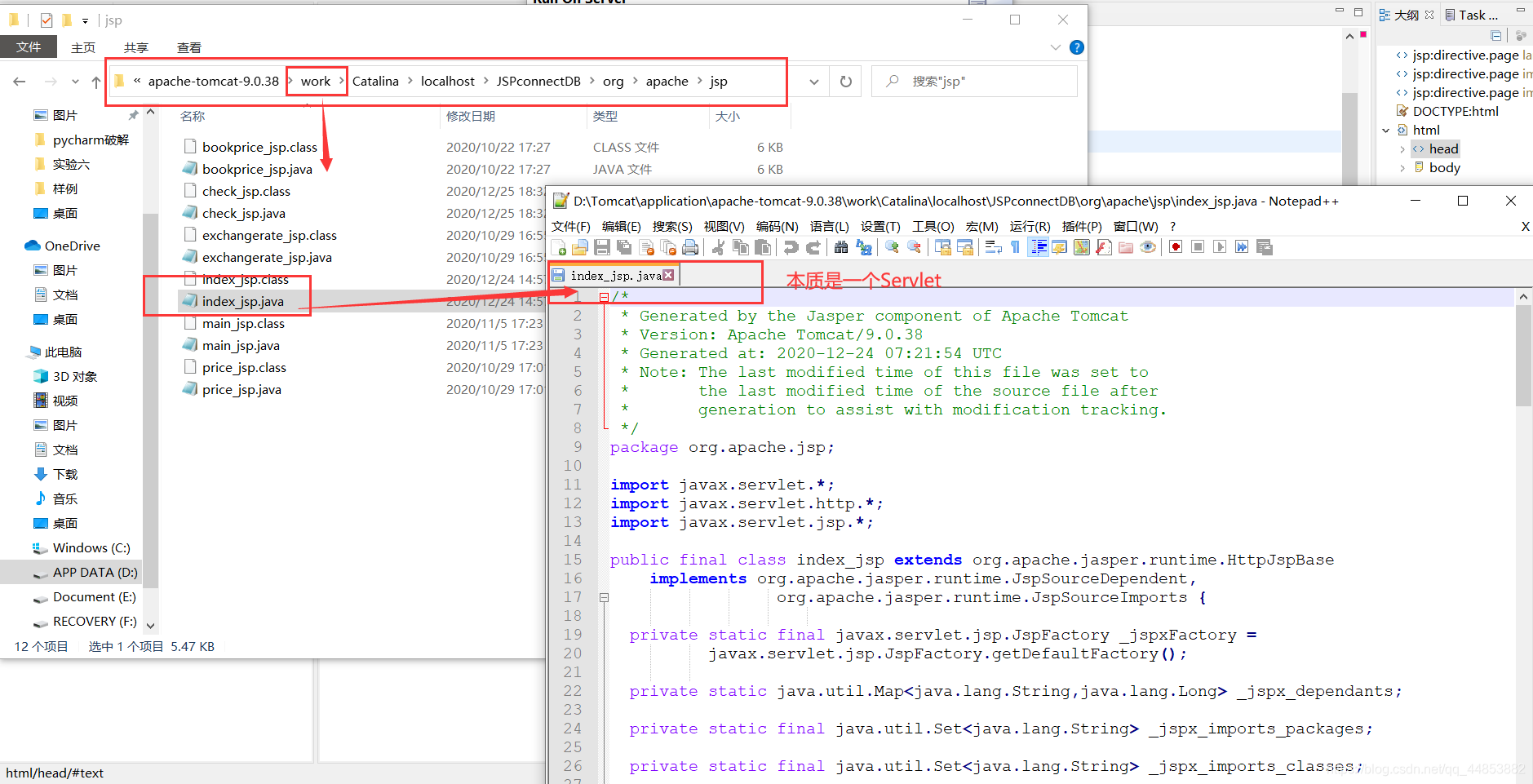Viewport: 1533px width, 784px height.
Task: Click JSPconnectDB in the address breadcrumb
Action: pos(538,82)
